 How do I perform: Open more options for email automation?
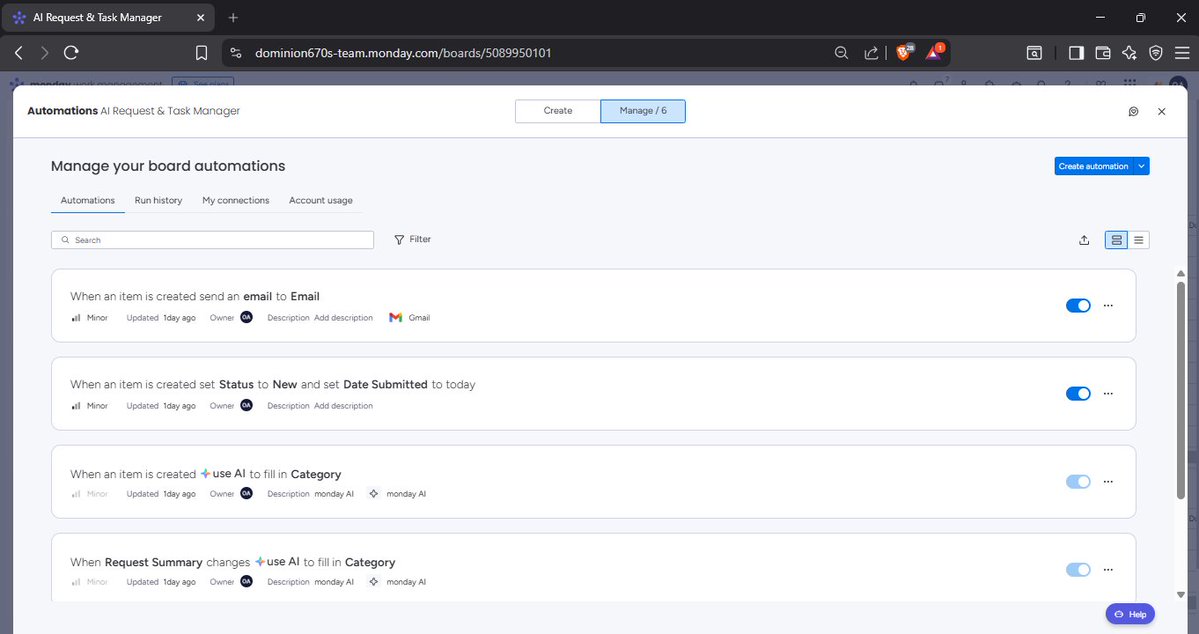pyautogui.click(x=1108, y=305)
